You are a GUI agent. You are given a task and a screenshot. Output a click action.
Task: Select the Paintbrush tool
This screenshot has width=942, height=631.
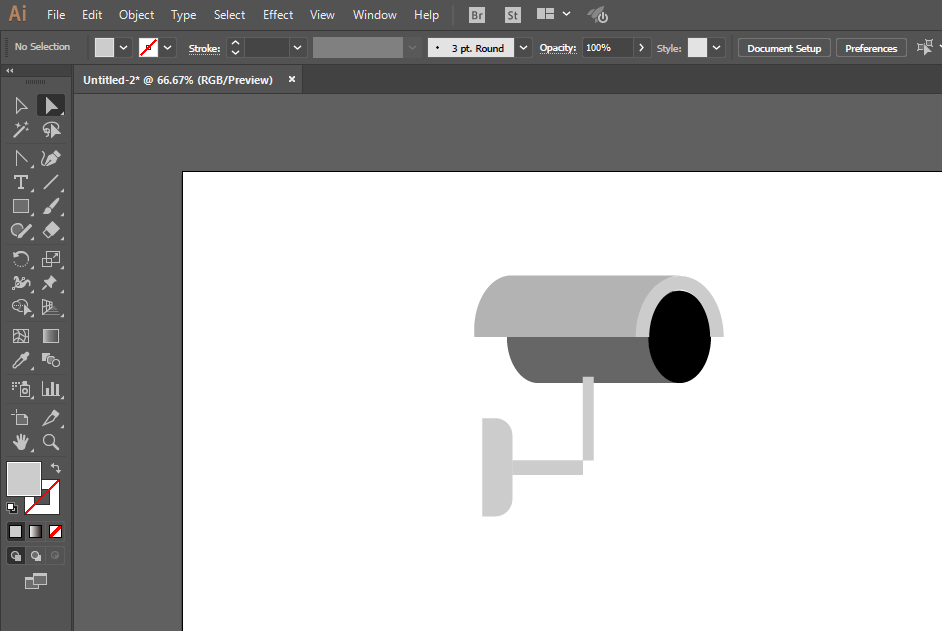click(x=51, y=206)
